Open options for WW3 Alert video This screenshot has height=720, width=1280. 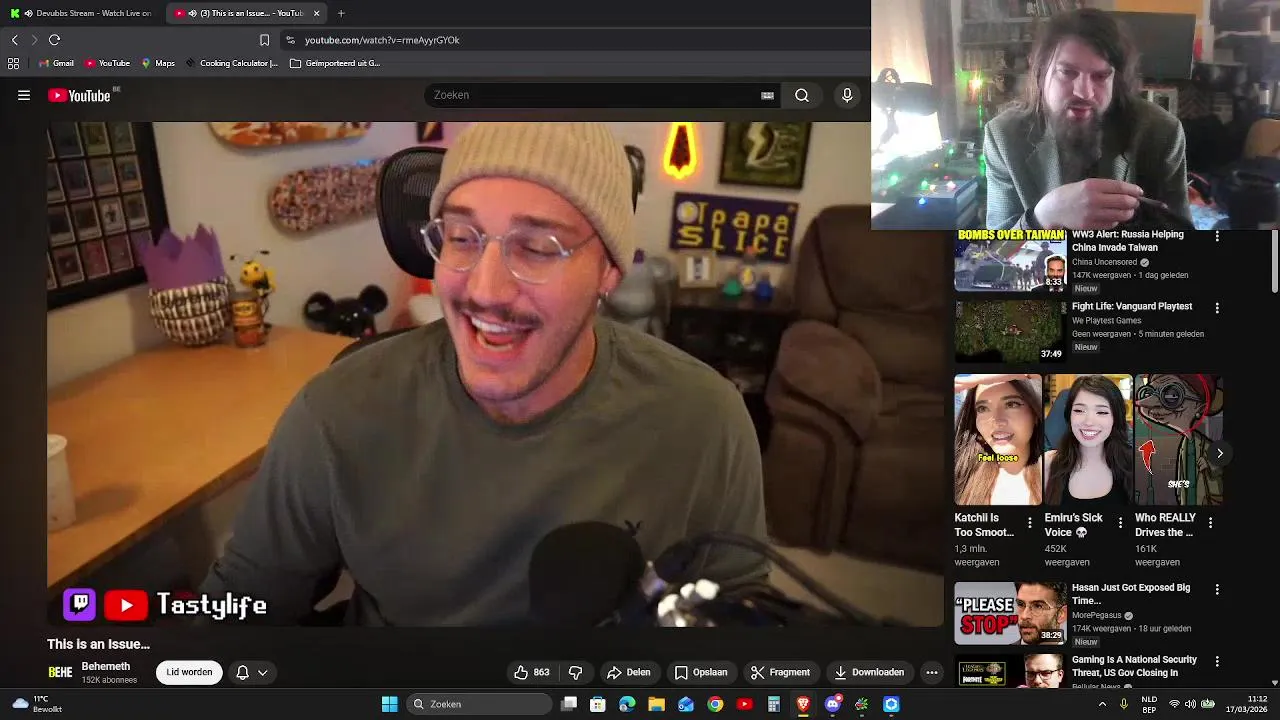pos(1217,237)
